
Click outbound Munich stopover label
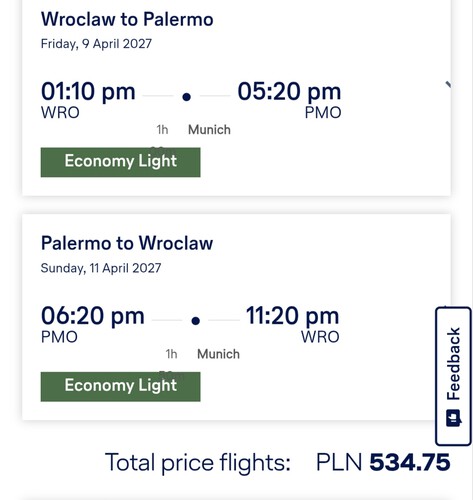coord(209,130)
